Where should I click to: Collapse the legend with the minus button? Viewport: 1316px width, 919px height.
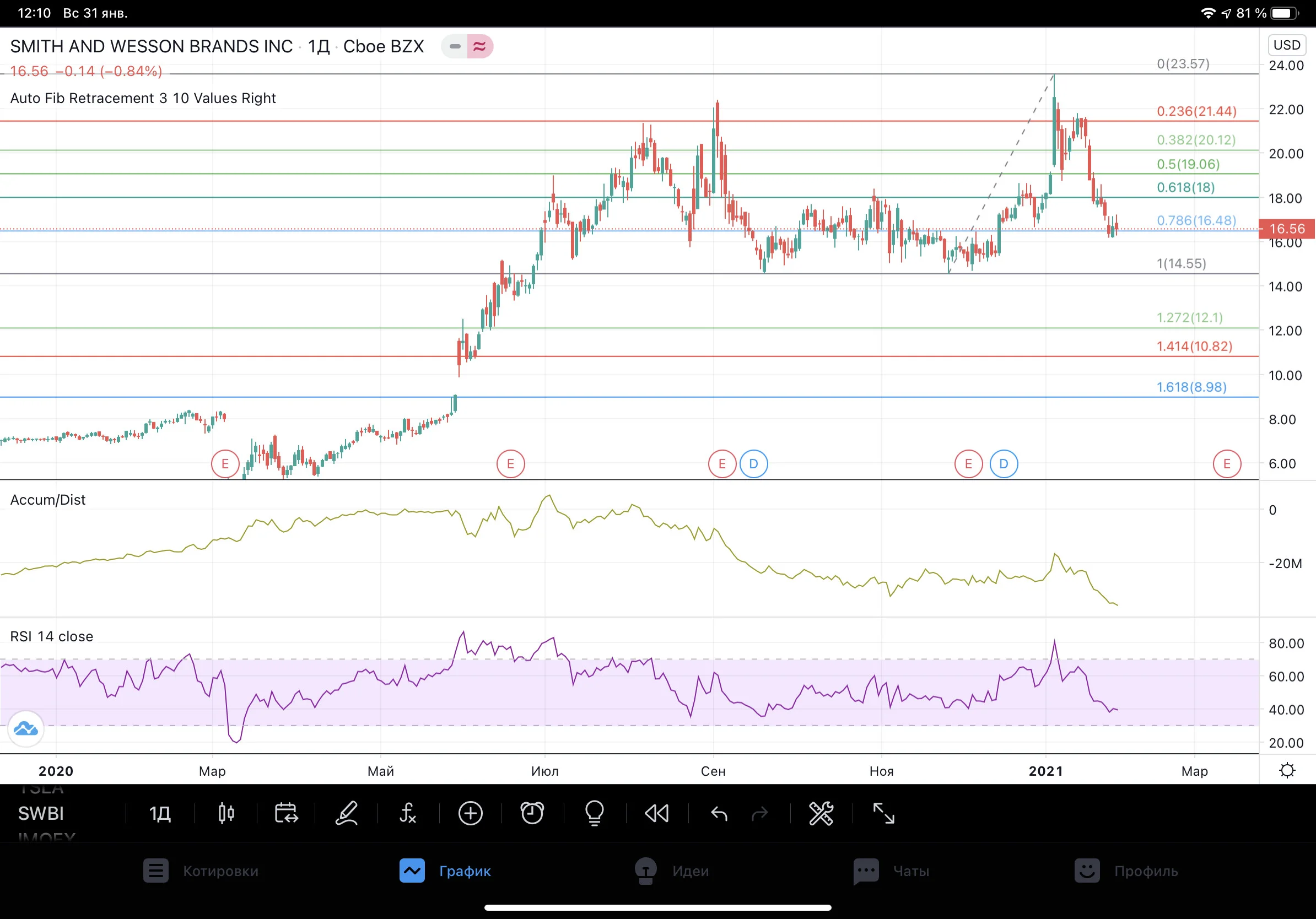[455, 46]
